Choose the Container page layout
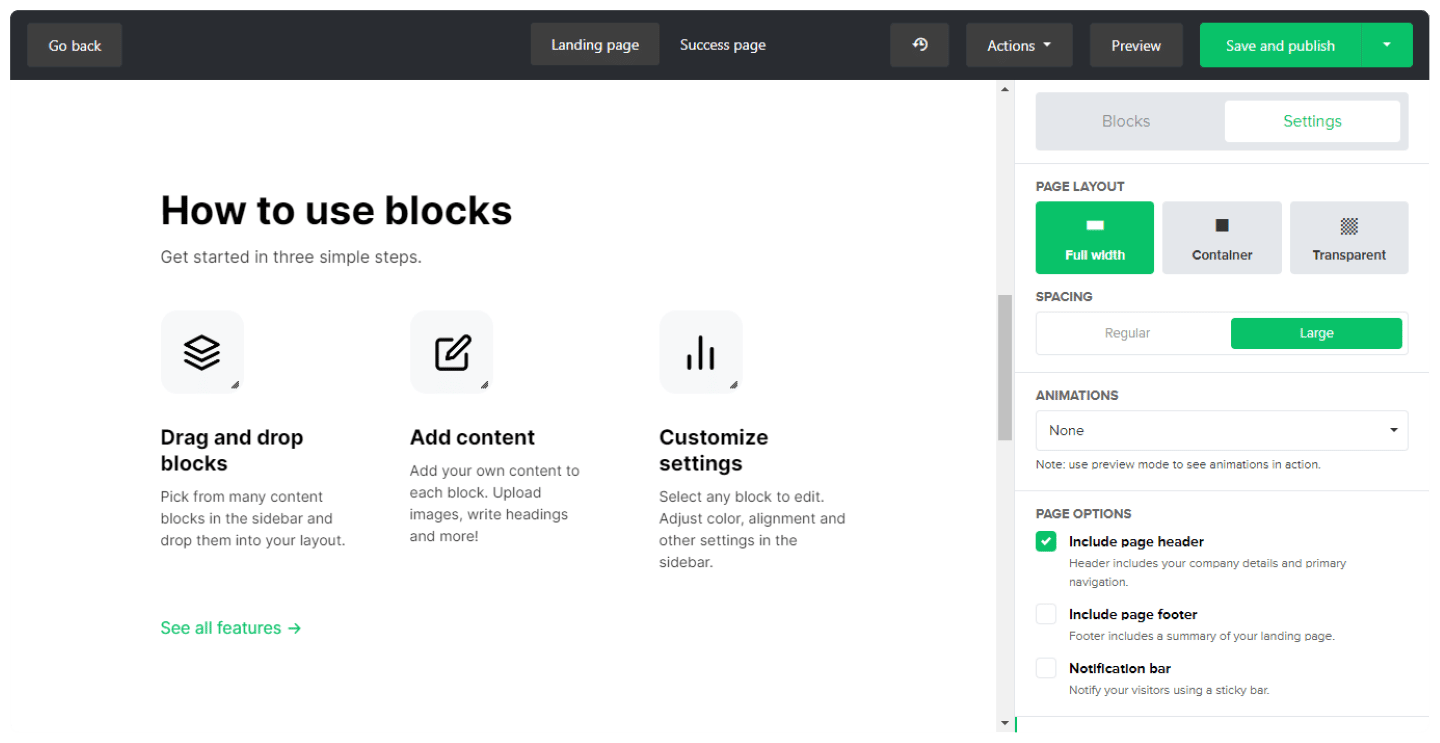The width and height of the screenshot is (1440, 743). pyautogui.click(x=1222, y=238)
